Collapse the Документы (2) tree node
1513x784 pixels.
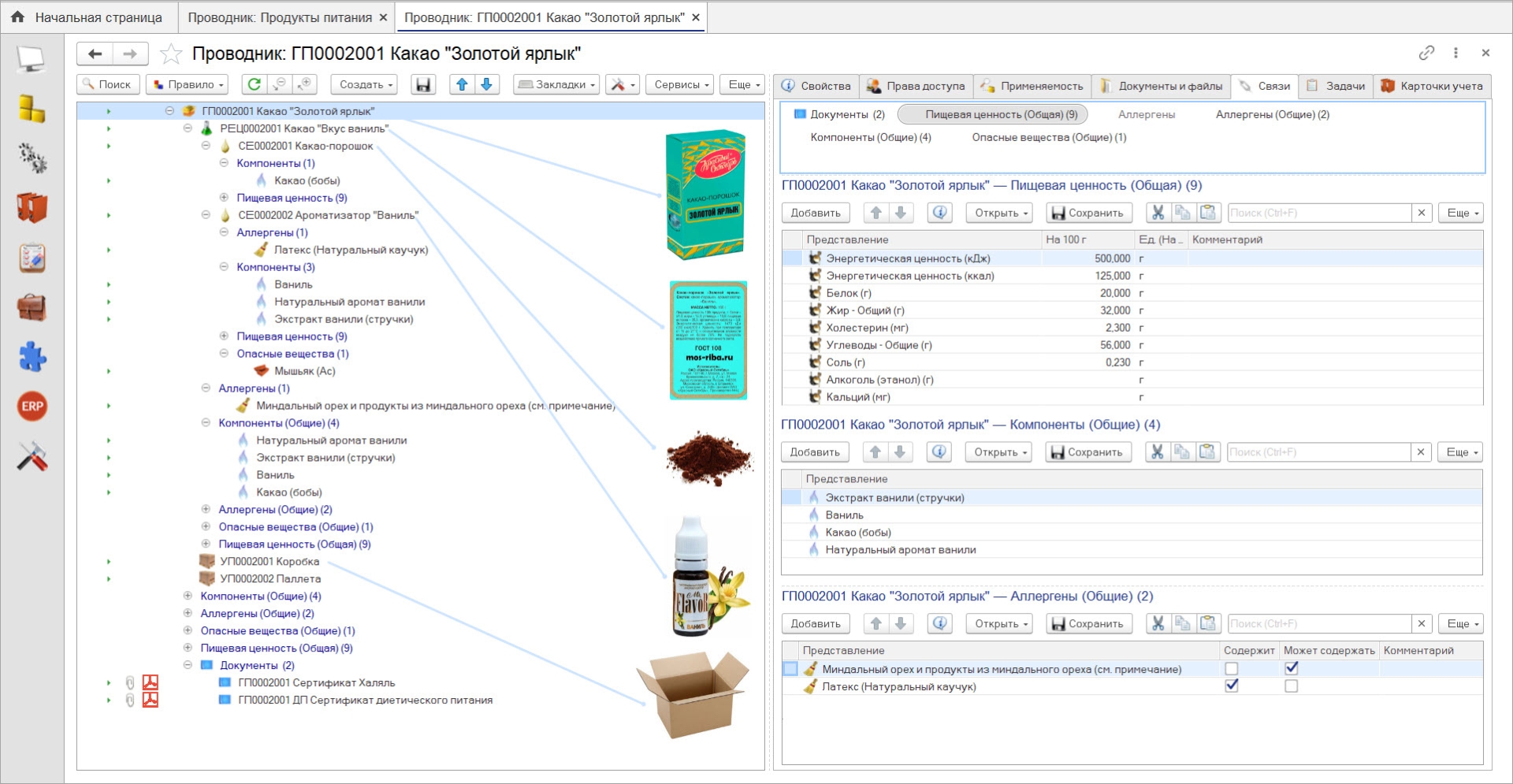point(188,665)
